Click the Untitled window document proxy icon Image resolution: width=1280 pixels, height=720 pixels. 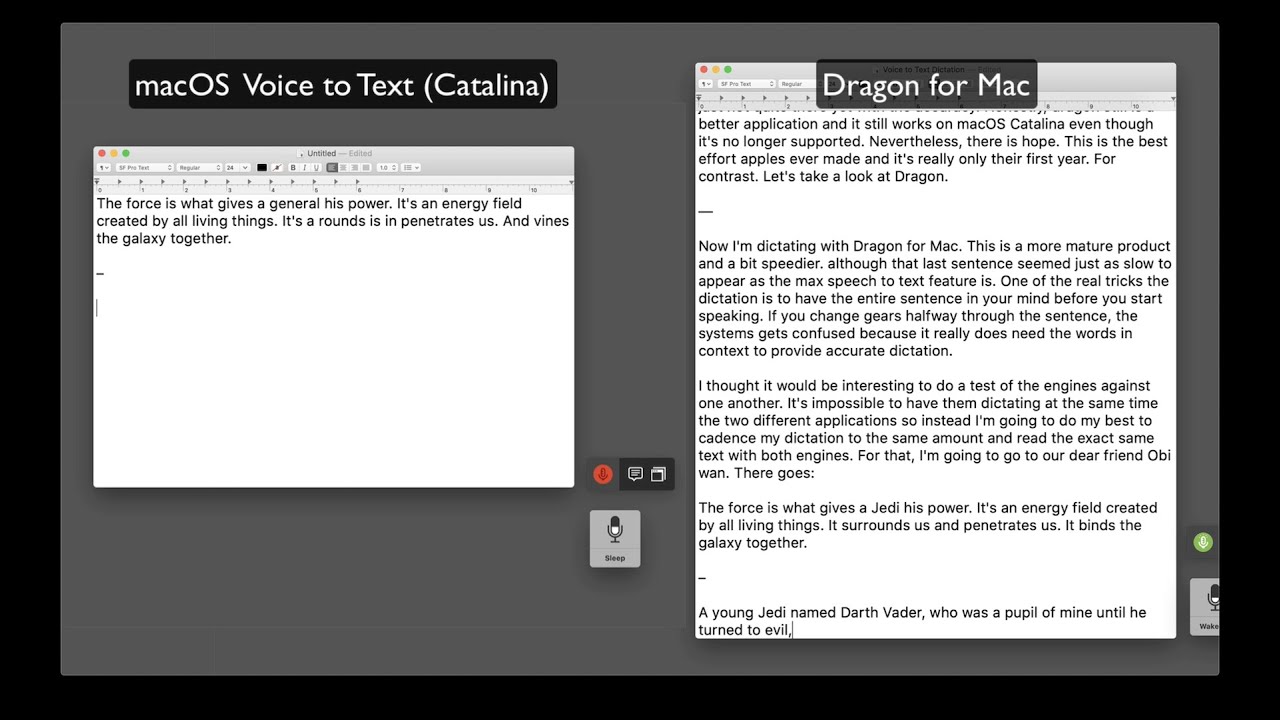coord(301,153)
